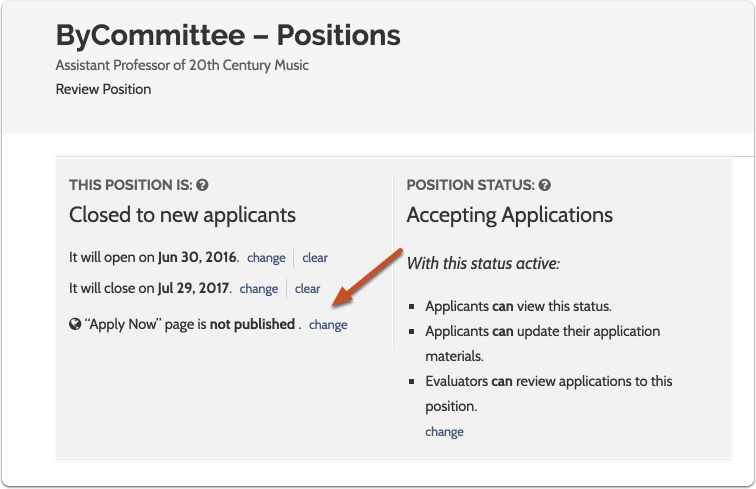Open help icon beside 'This Position Is'

(202, 185)
